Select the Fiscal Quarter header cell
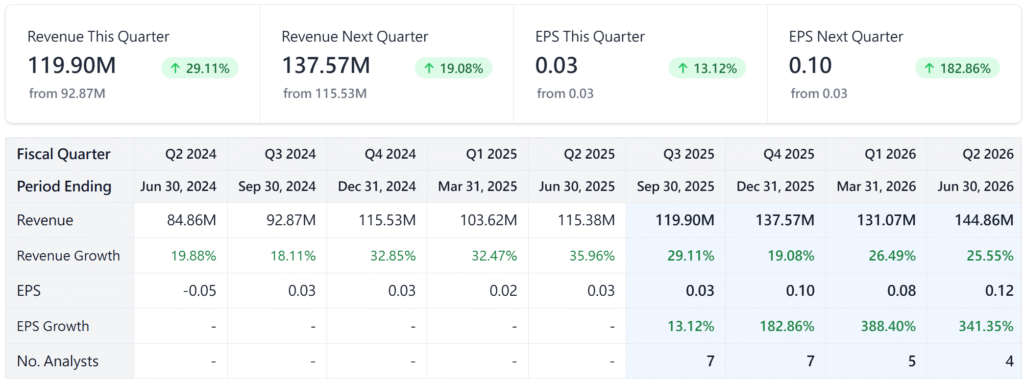The width and height of the screenshot is (1024, 379). tap(70, 154)
